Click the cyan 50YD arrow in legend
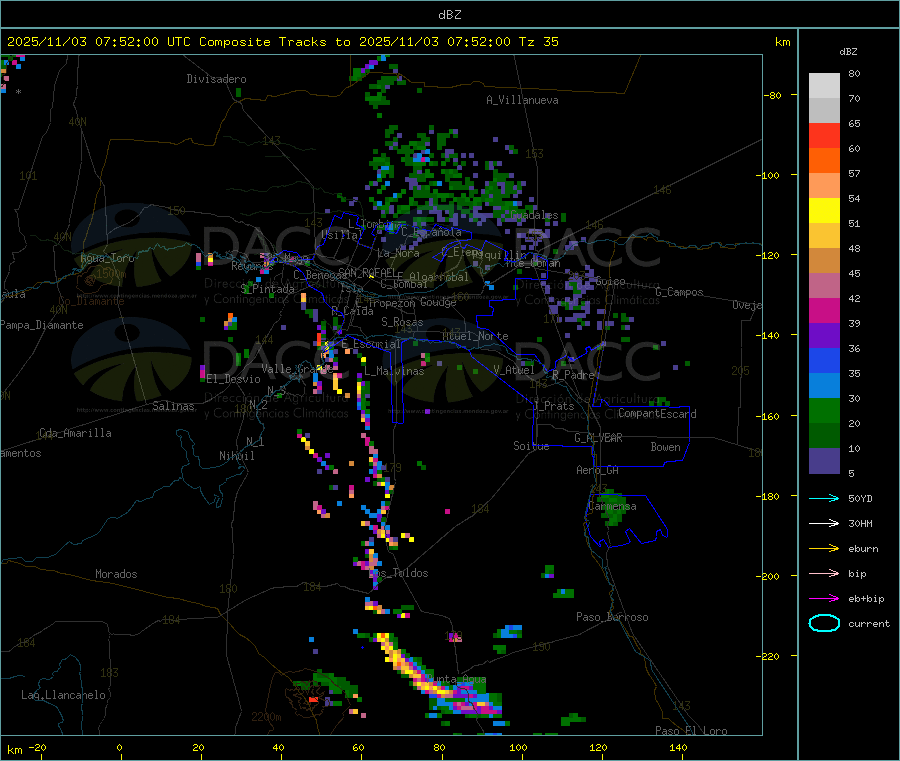Screen dimensions: 900x761 (823, 498)
